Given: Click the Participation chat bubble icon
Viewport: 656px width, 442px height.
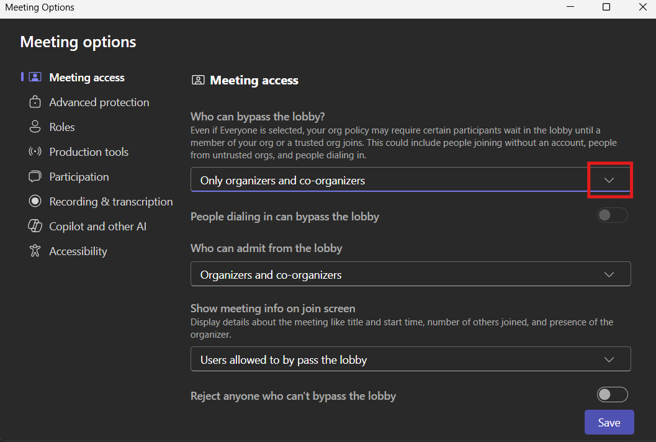Looking at the screenshot, I should coord(35,177).
